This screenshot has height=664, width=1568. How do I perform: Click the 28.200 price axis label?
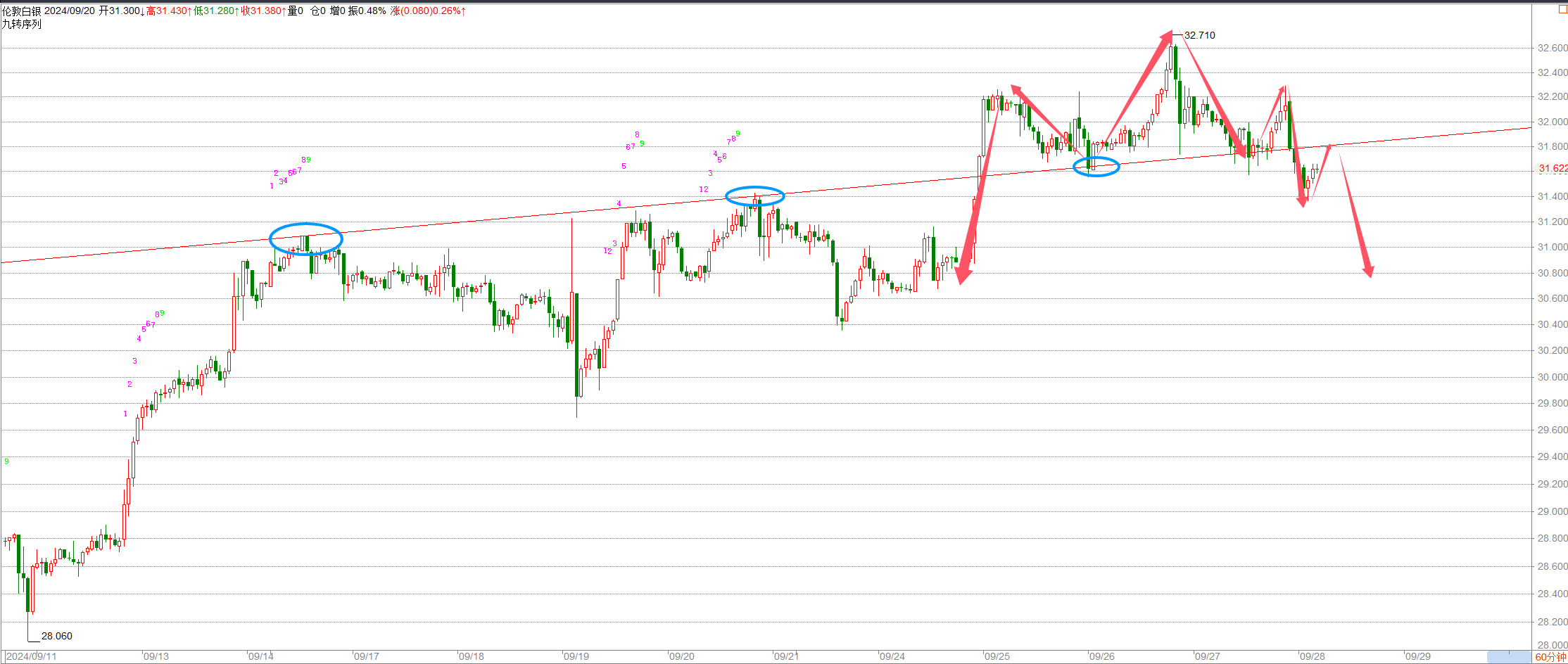tap(1553, 622)
